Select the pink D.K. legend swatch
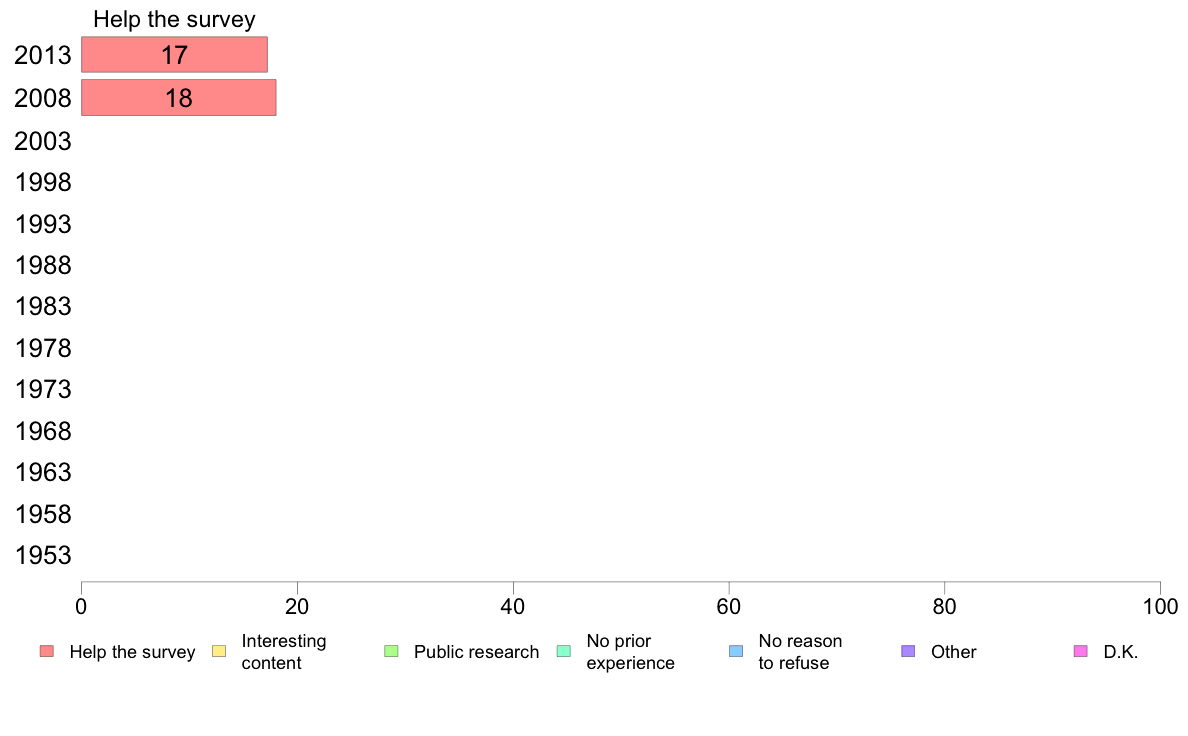This screenshot has height=736, width=1188. 1080,652
